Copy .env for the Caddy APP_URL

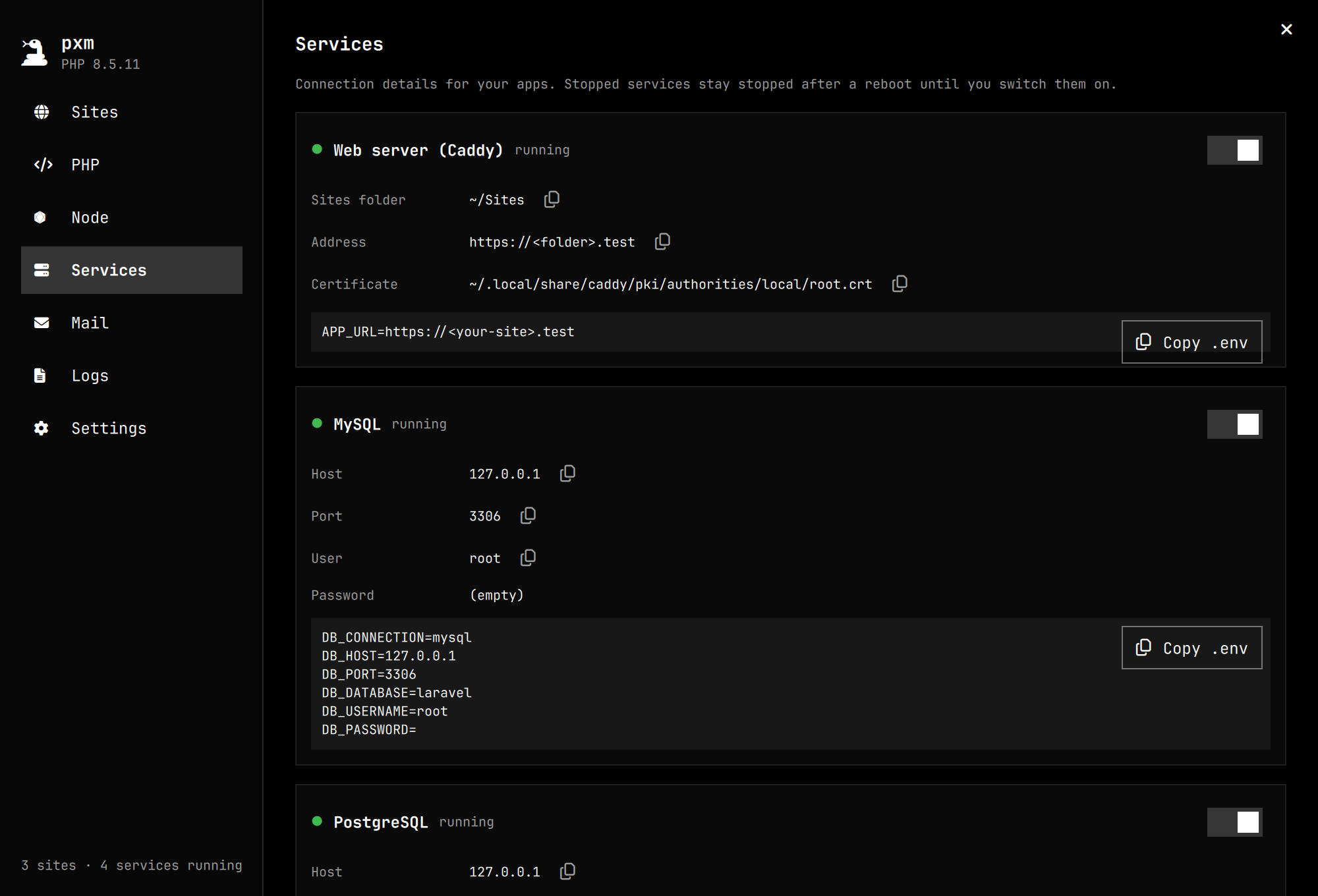[1192, 342]
